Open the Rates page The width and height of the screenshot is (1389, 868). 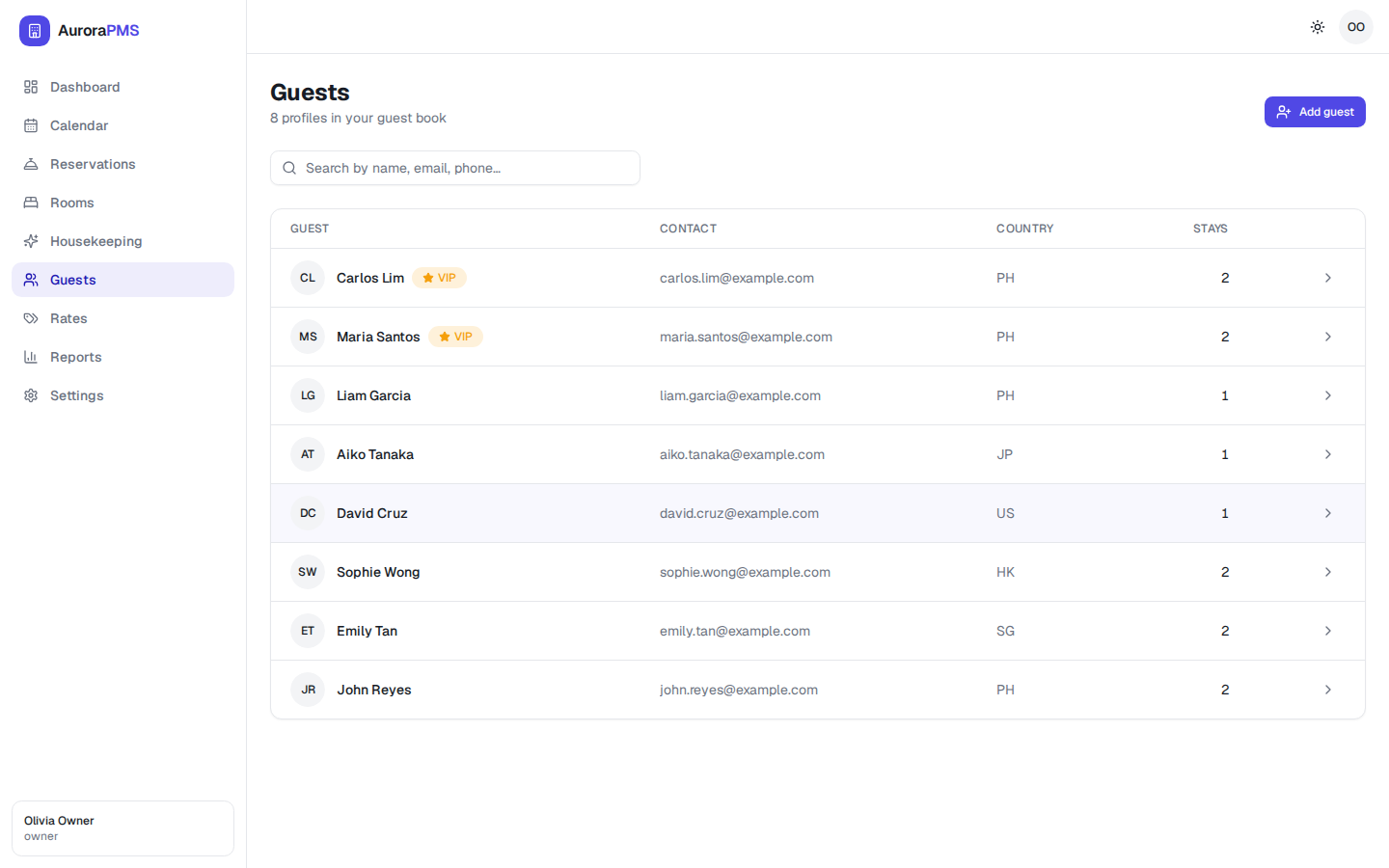click(x=123, y=318)
